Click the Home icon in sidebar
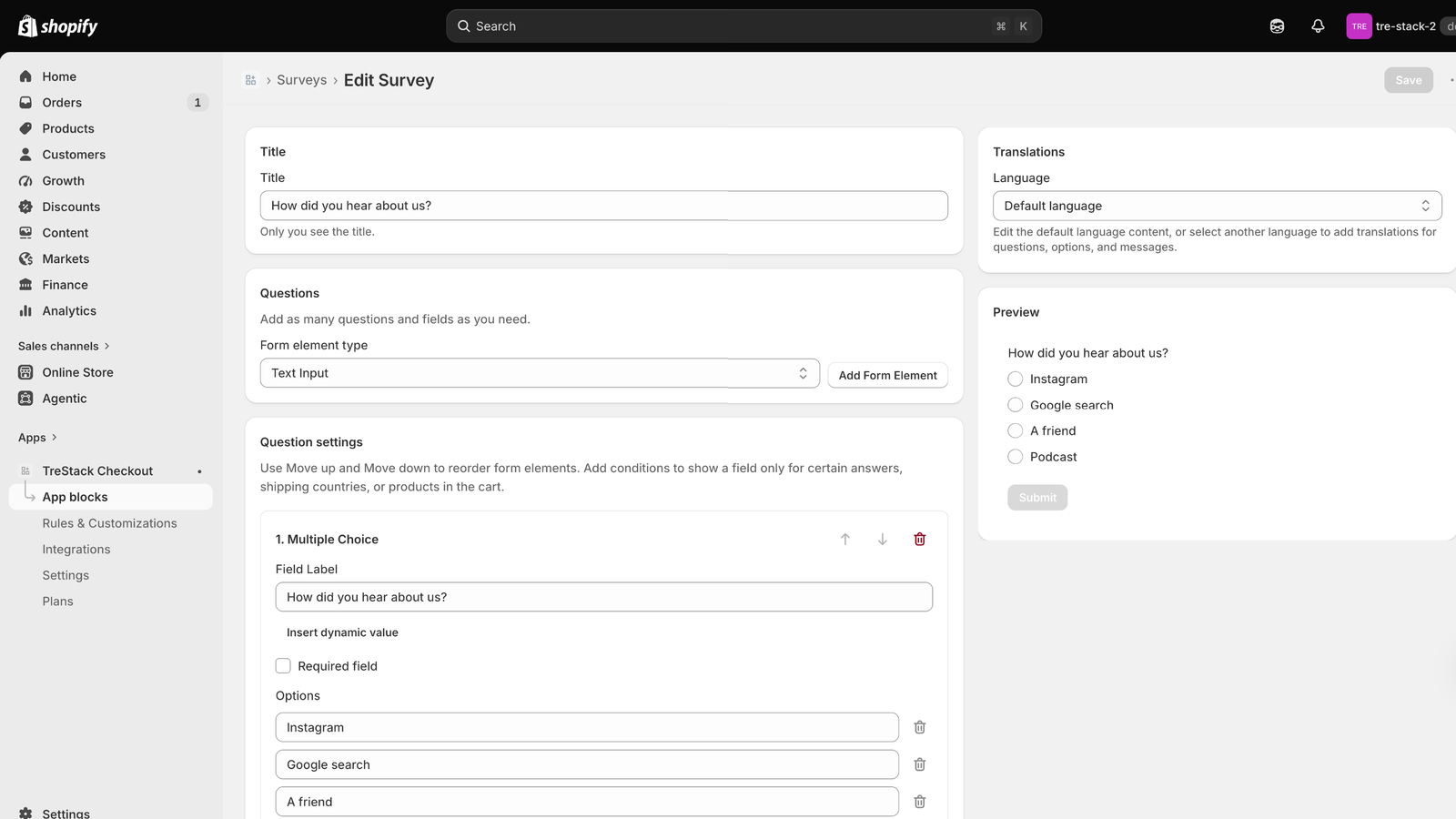 tap(25, 76)
